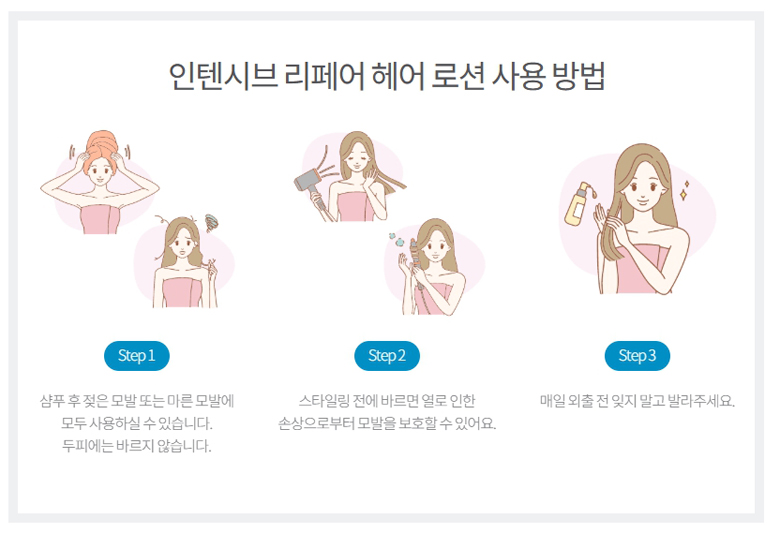Click the text 스타일링 전에 바르면 열로 인한
780x533 pixels.
[387, 401]
